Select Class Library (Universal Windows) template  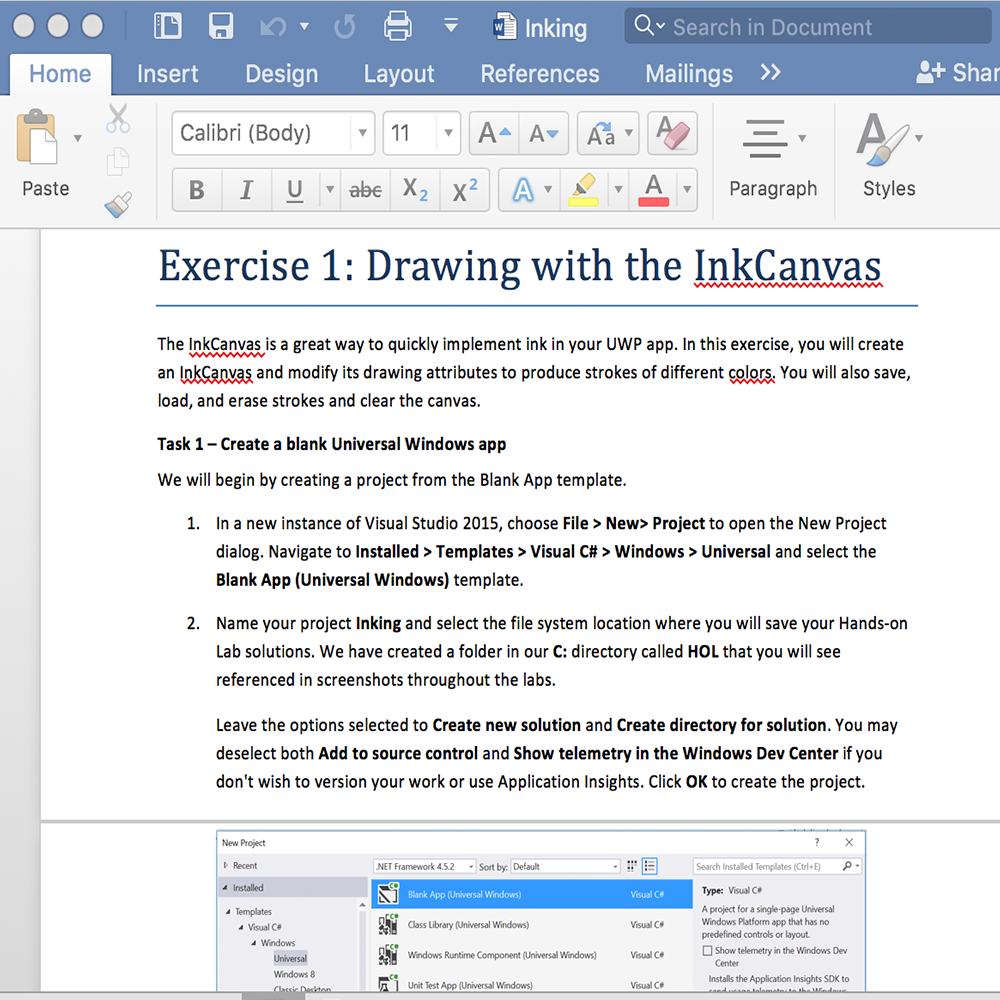[532, 925]
